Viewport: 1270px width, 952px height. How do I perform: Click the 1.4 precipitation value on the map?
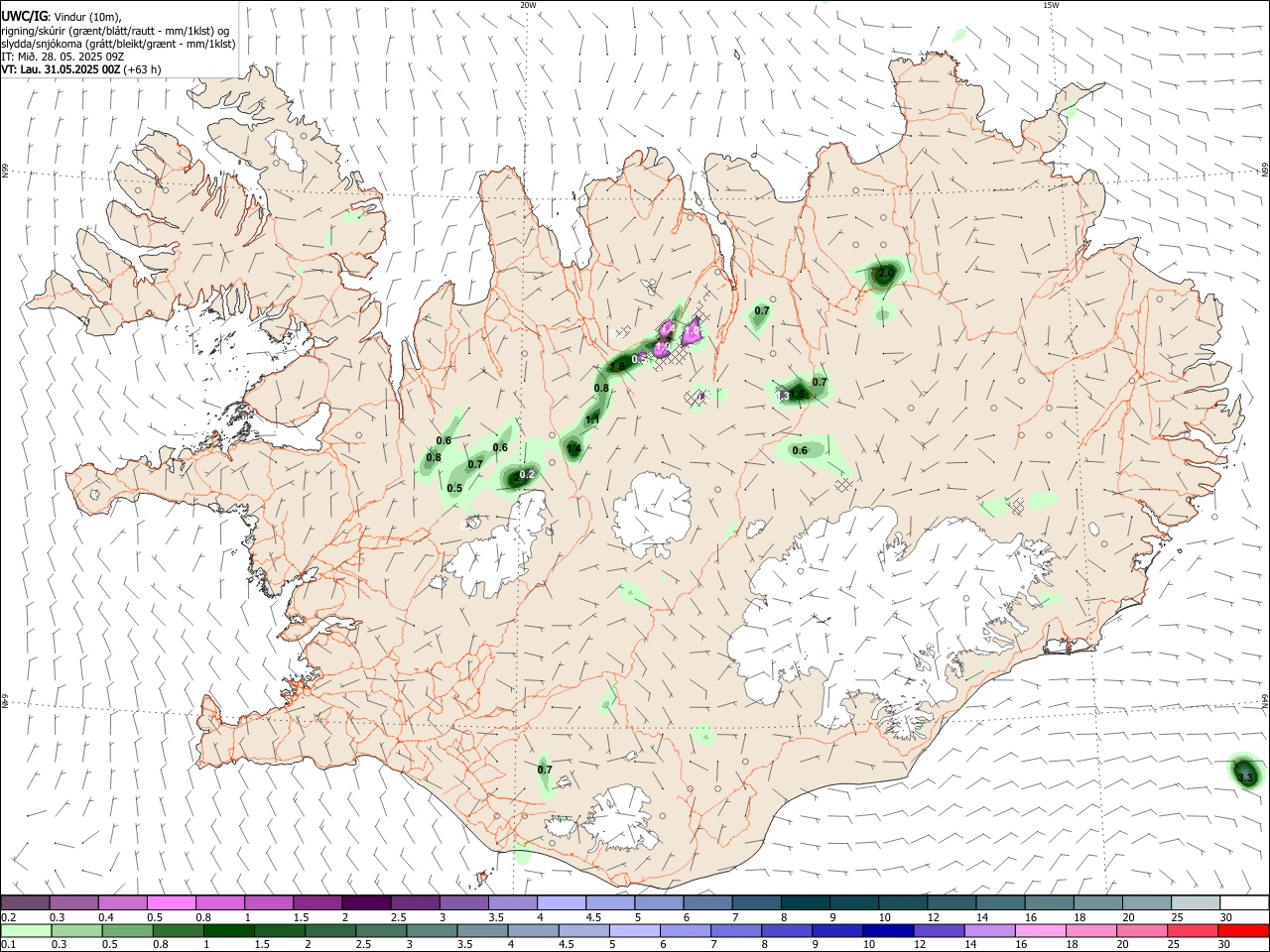[x=573, y=449]
